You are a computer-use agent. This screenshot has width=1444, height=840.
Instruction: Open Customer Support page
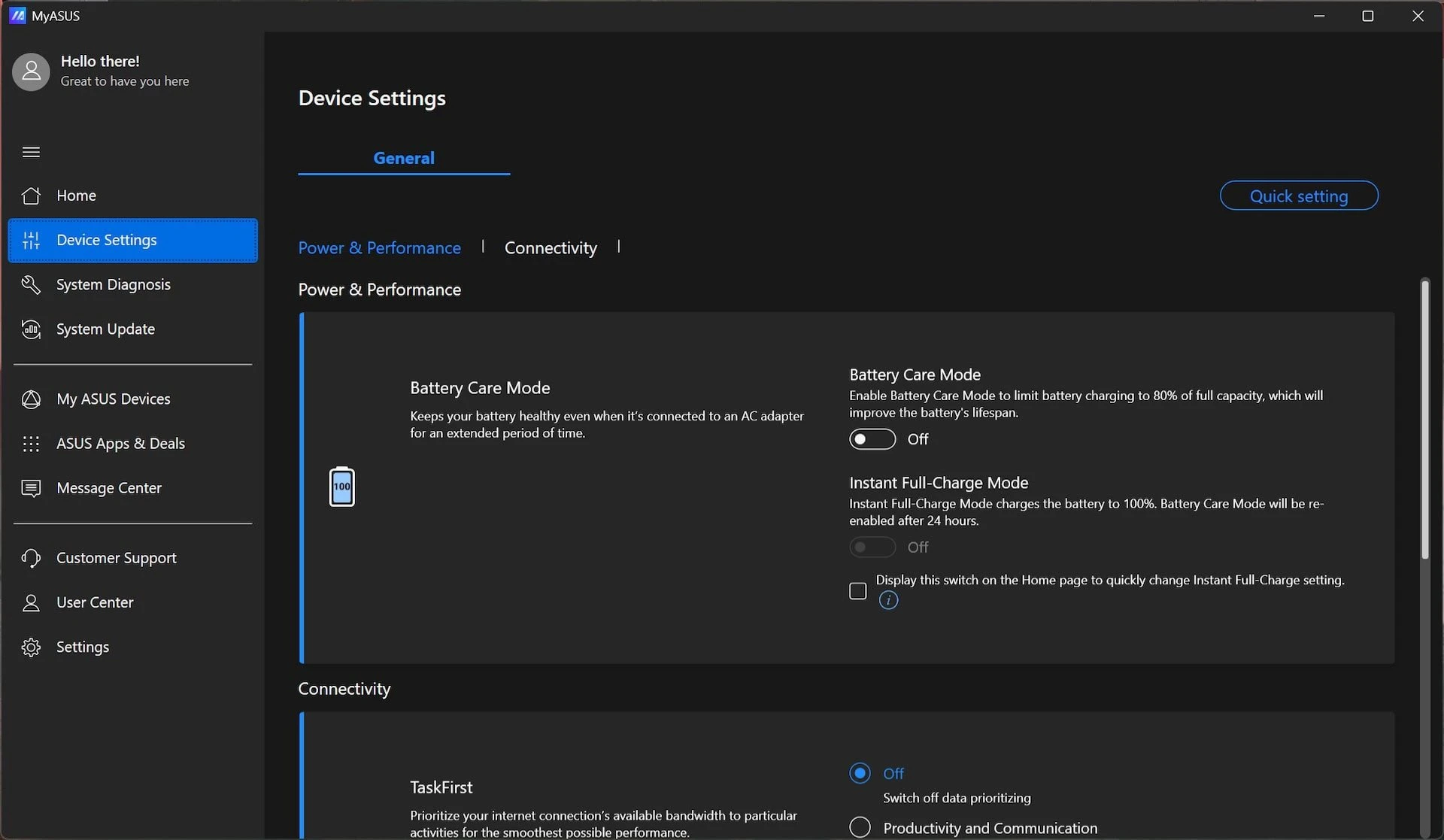pos(132,558)
